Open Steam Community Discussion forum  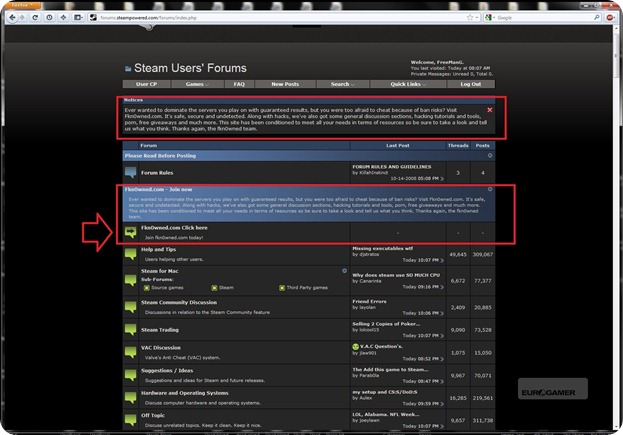pyautogui.click(x=179, y=302)
